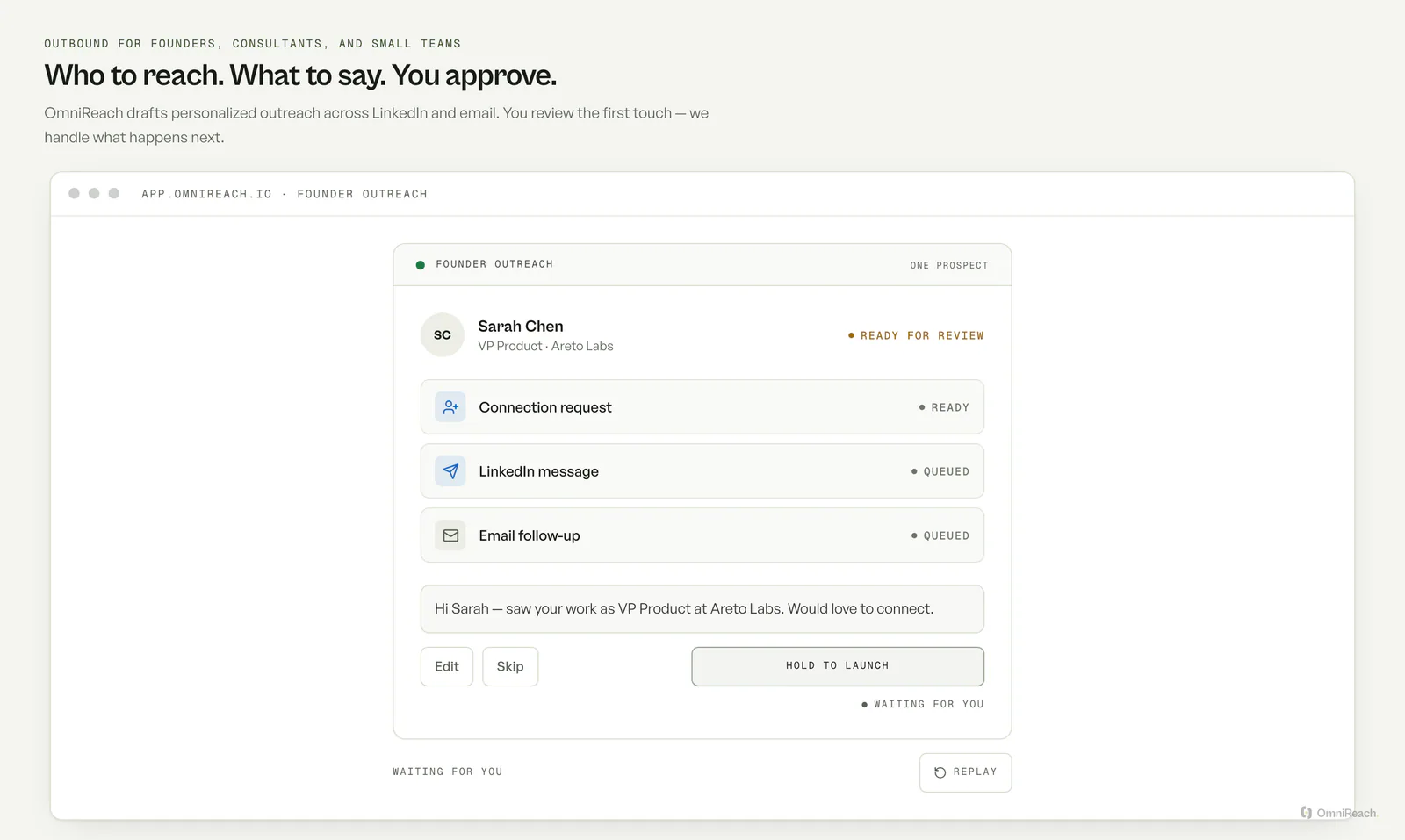Screen dimensions: 1405x840
Task: Click the 'Founder Outreach' card header text
Action: pyautogui.click(x=494, y=264)
